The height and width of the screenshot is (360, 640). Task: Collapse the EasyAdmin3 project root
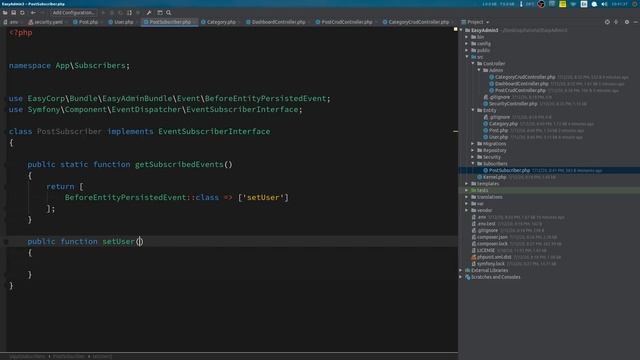[461, 30]
